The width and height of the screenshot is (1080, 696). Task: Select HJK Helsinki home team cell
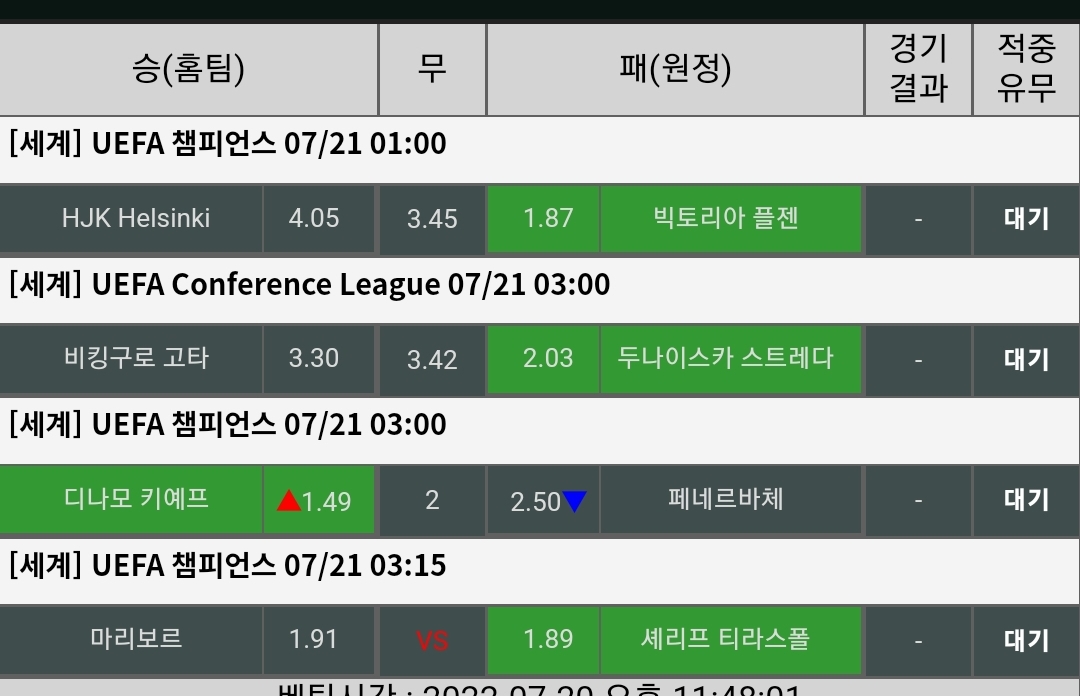136,218
